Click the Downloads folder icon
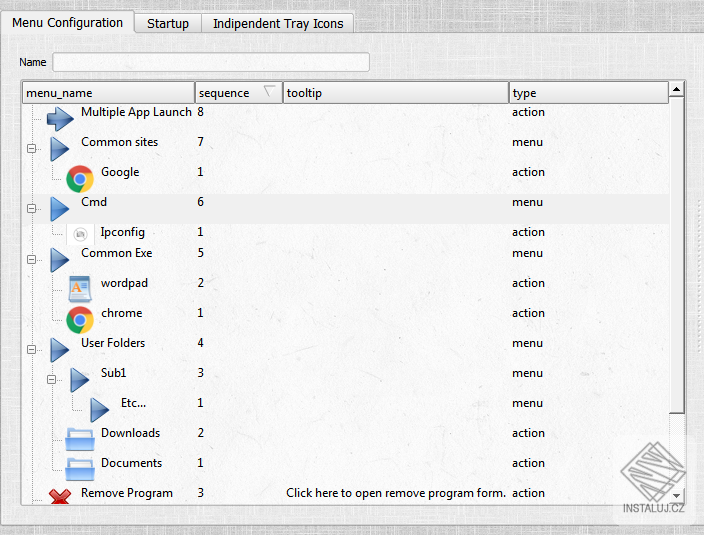This screenshot has width=704, height=535. [x=80, y=439]
